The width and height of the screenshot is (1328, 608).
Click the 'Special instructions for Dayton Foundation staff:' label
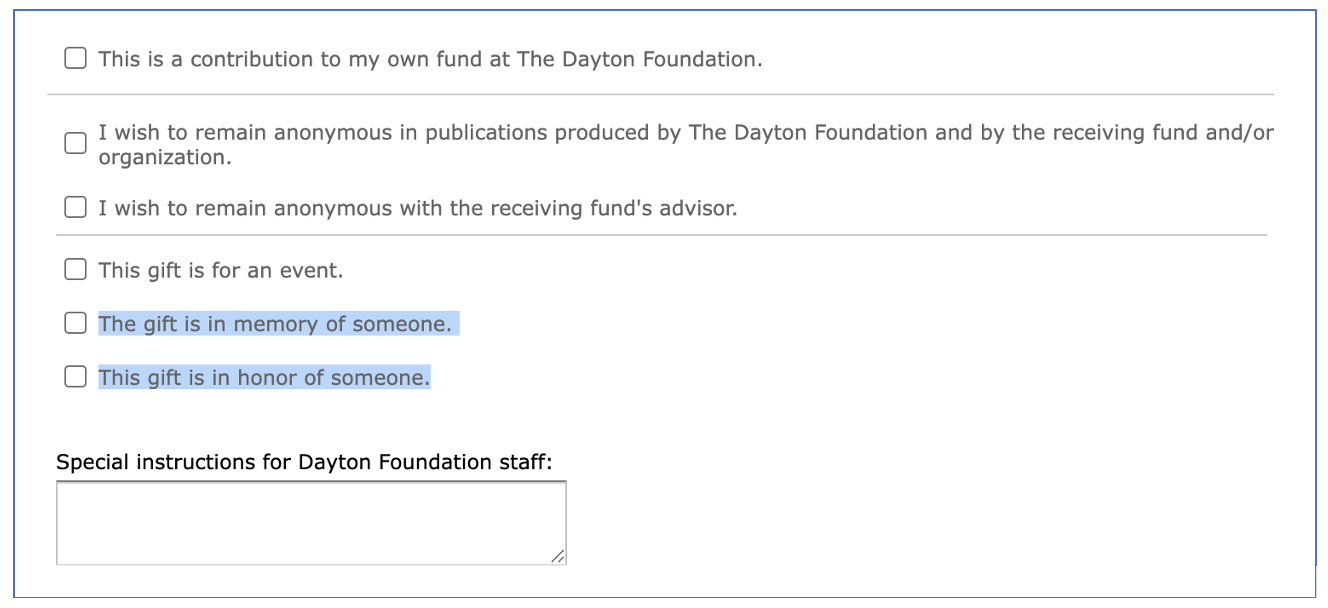point(304,462)
